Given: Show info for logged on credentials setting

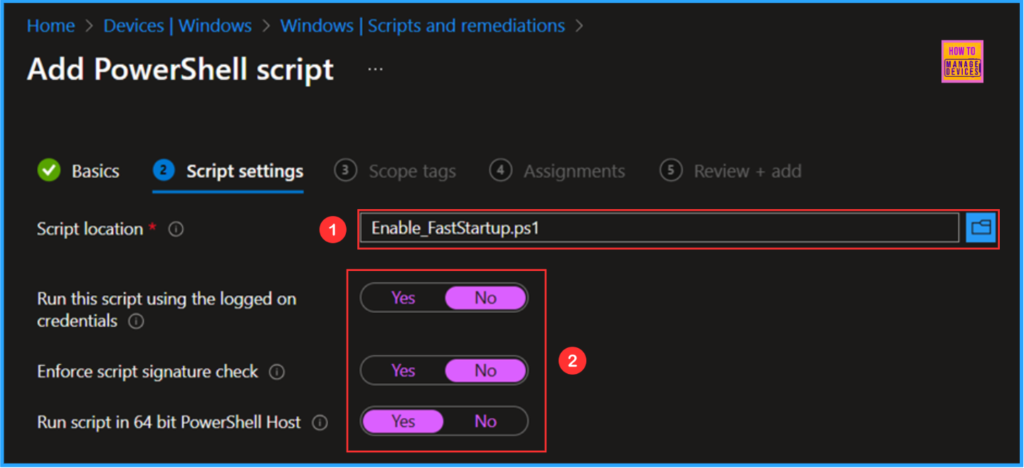Looking at the screenshot, I should 136,322.
